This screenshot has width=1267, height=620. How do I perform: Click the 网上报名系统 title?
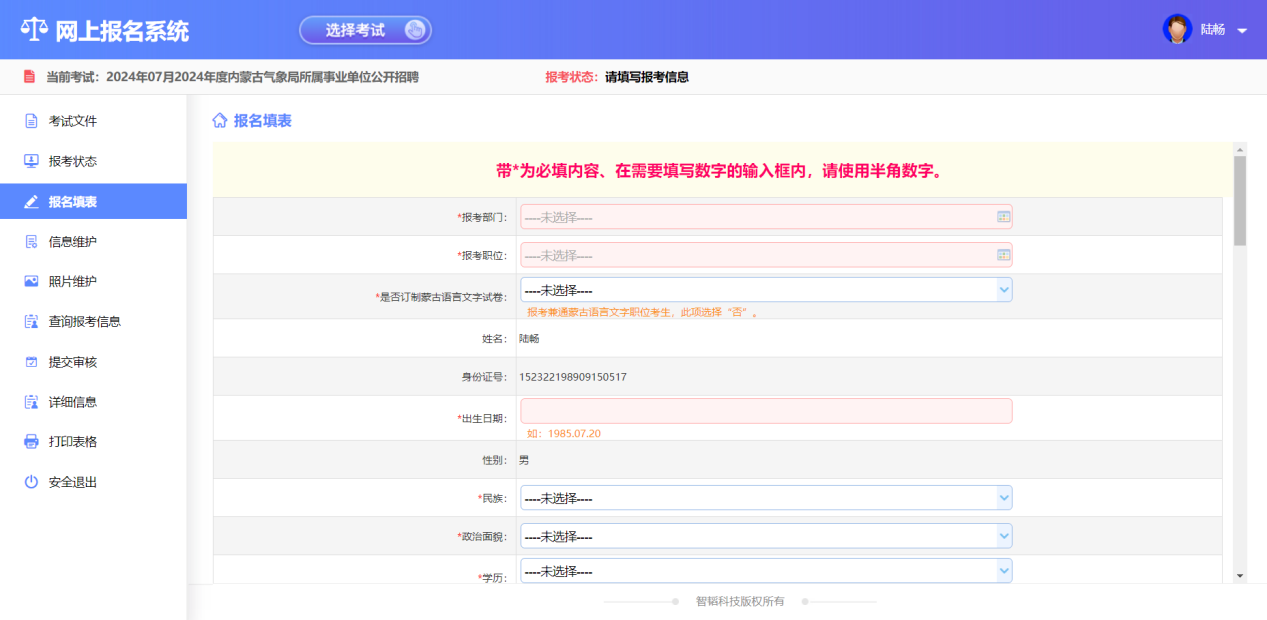122,31
